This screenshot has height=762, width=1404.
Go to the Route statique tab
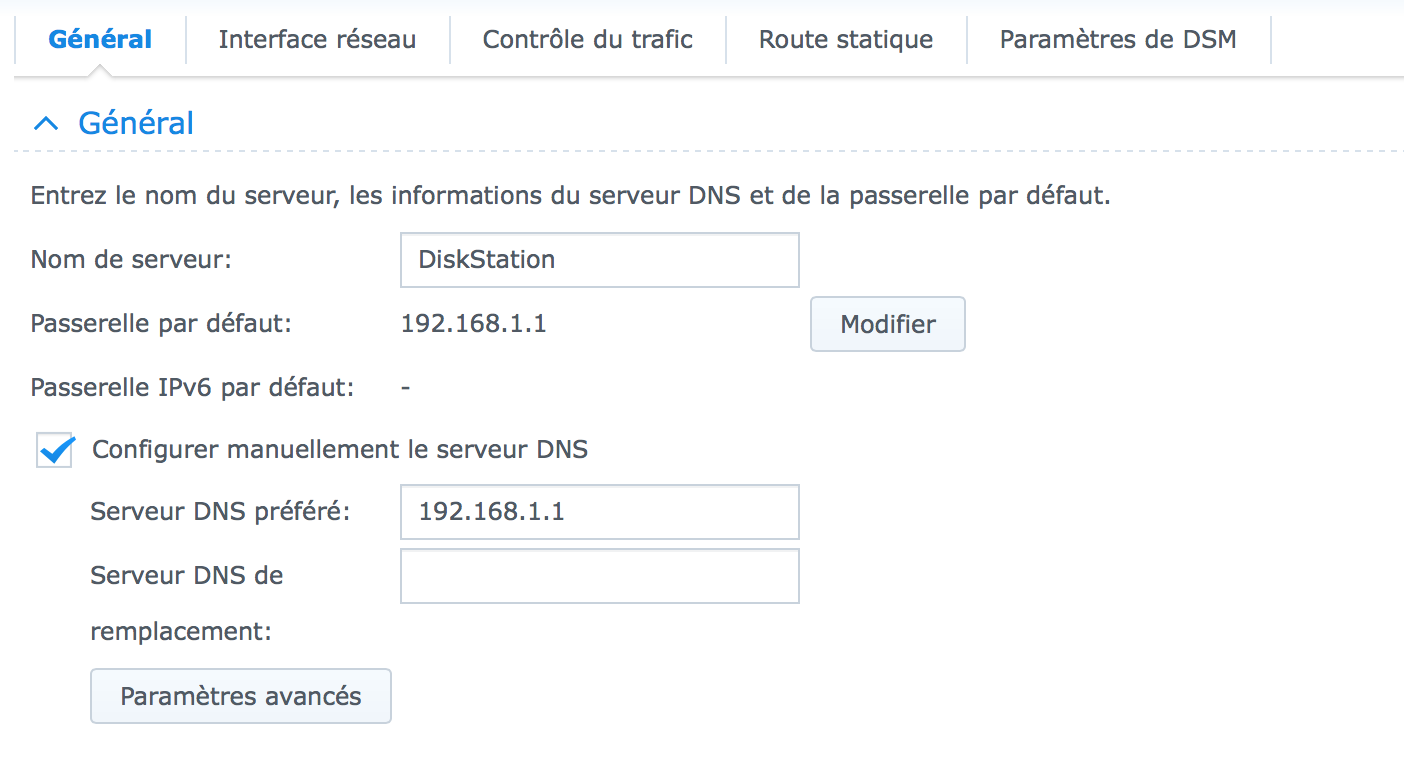tap(846, 39)
